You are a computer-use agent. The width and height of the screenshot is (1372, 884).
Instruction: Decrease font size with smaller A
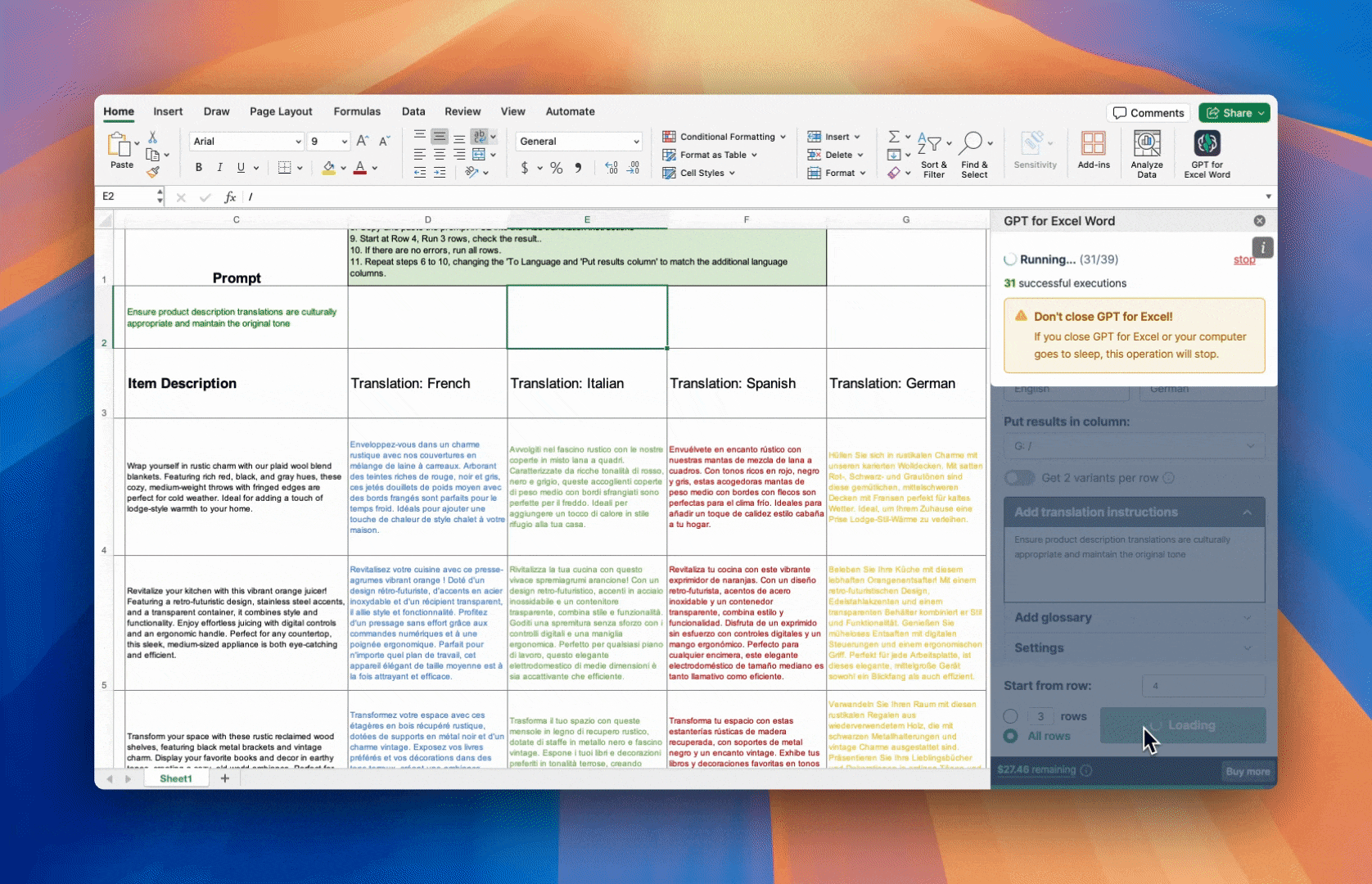(x=384, y=141)
